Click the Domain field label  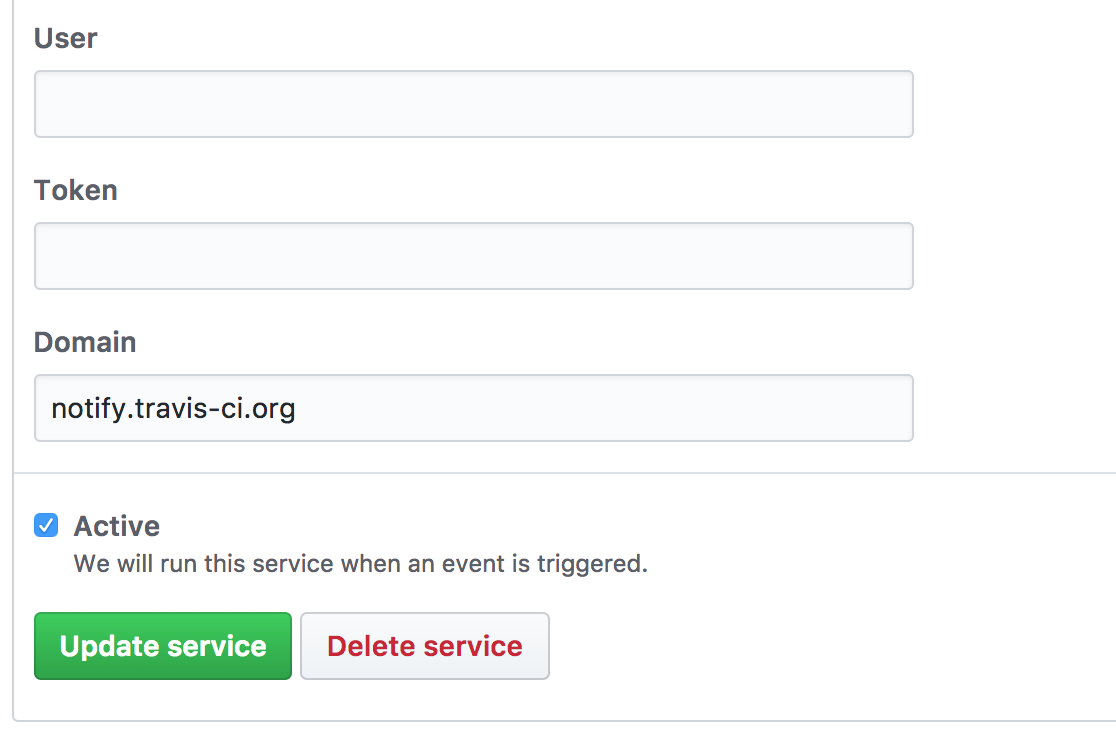[85, 343]
